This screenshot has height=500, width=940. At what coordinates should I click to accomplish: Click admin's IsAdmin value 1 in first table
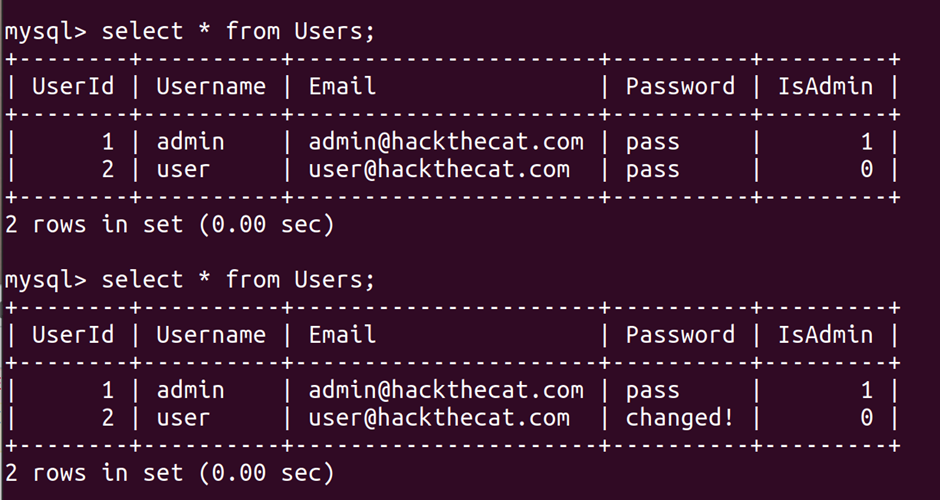[866, 142]
